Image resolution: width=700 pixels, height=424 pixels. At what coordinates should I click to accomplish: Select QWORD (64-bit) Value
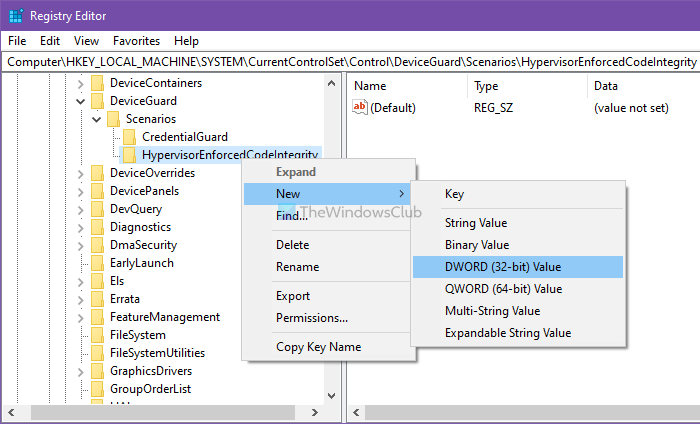(x=518, y=288)
